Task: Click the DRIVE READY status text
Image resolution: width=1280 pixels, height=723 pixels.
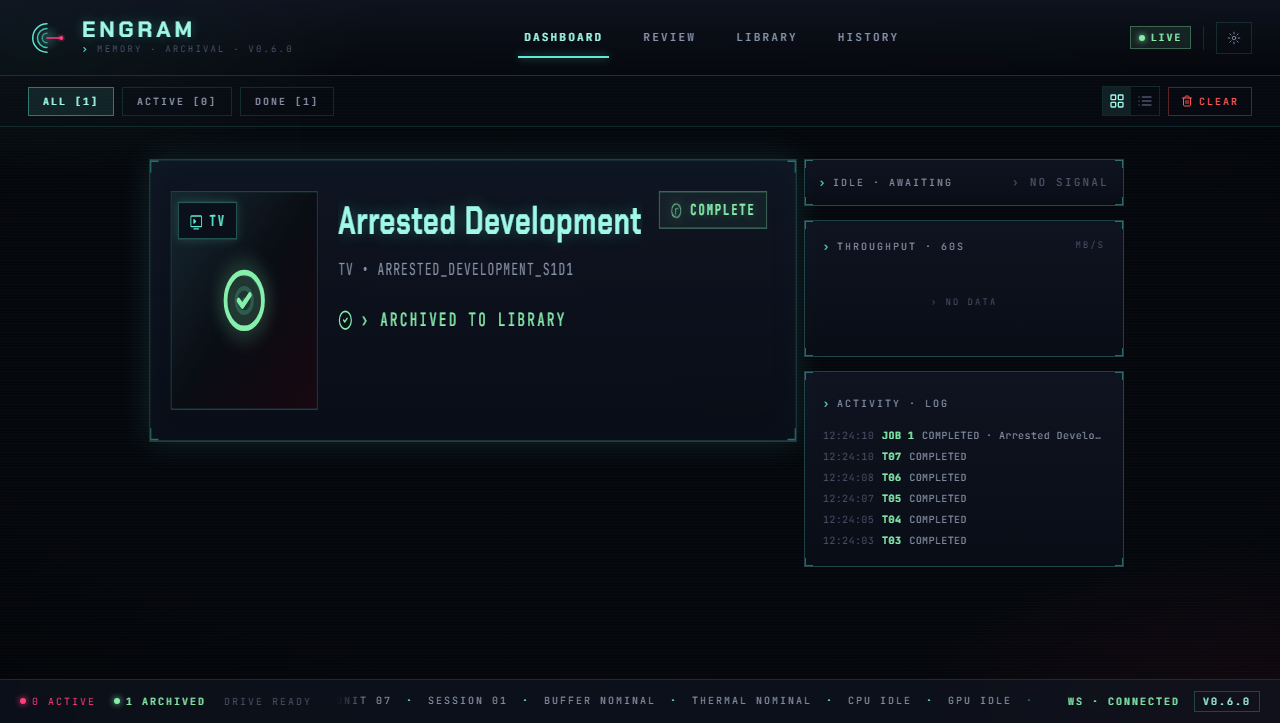Action: [268, 702]
